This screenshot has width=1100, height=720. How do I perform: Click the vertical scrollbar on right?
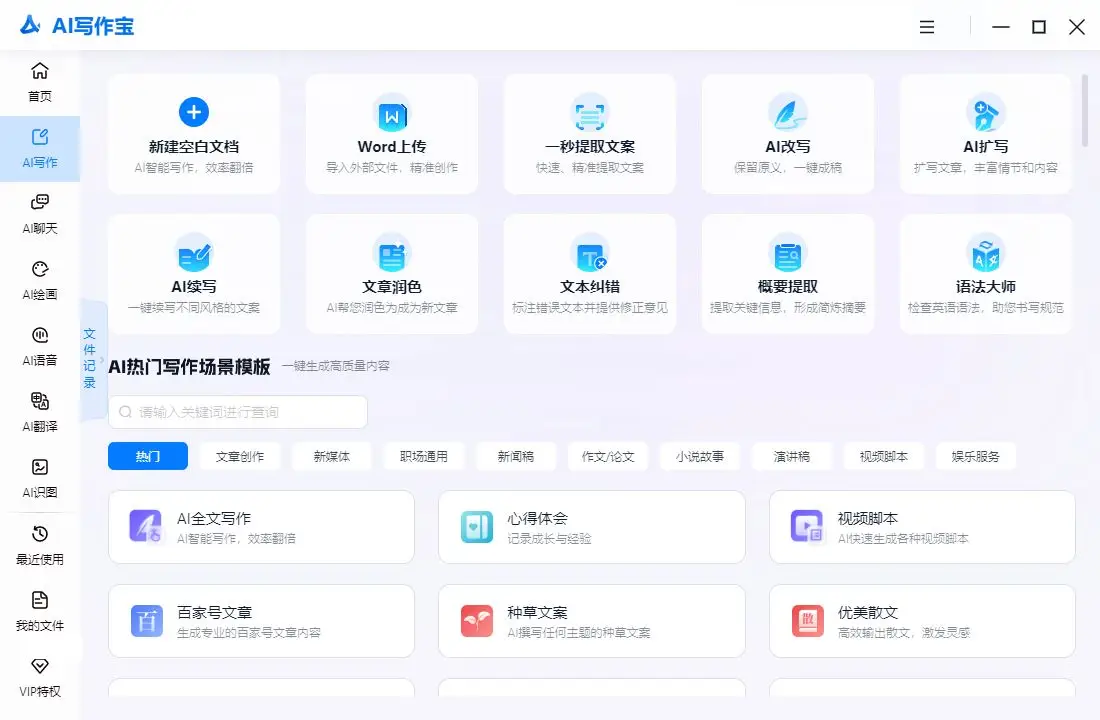(1085, 111)
